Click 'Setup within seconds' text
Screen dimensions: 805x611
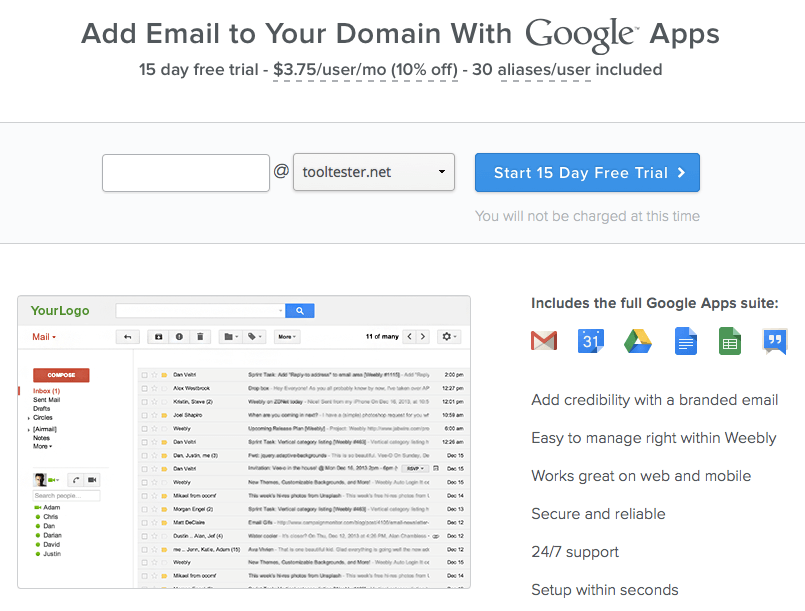coord(605,590)
